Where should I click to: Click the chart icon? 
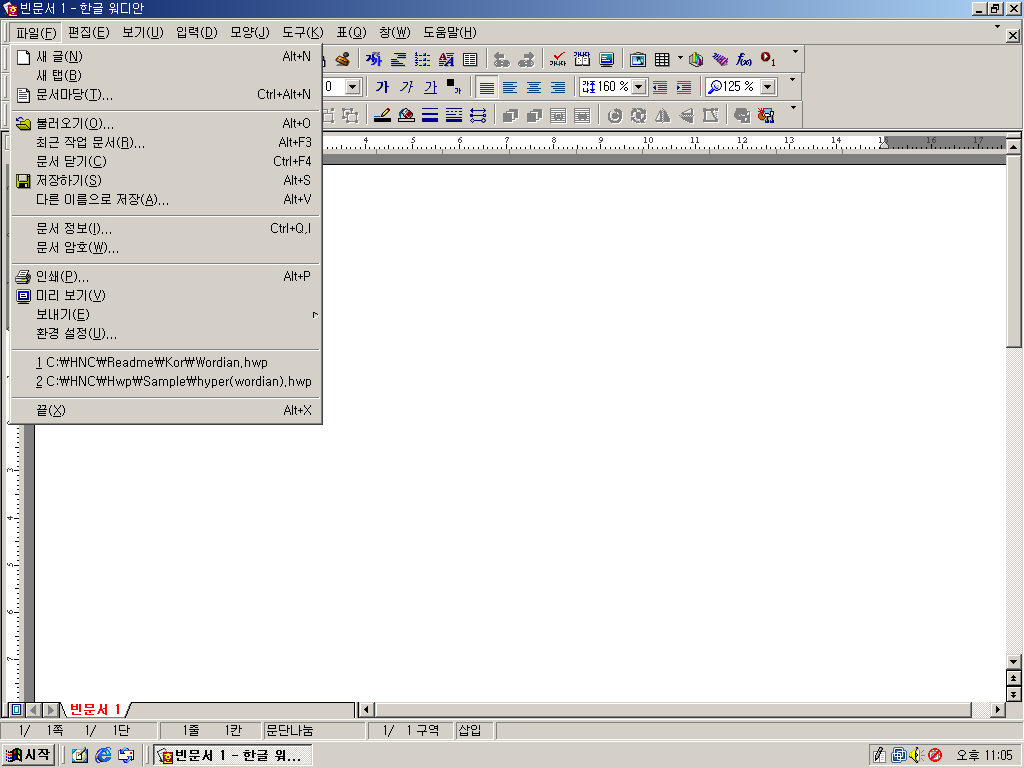696,59
